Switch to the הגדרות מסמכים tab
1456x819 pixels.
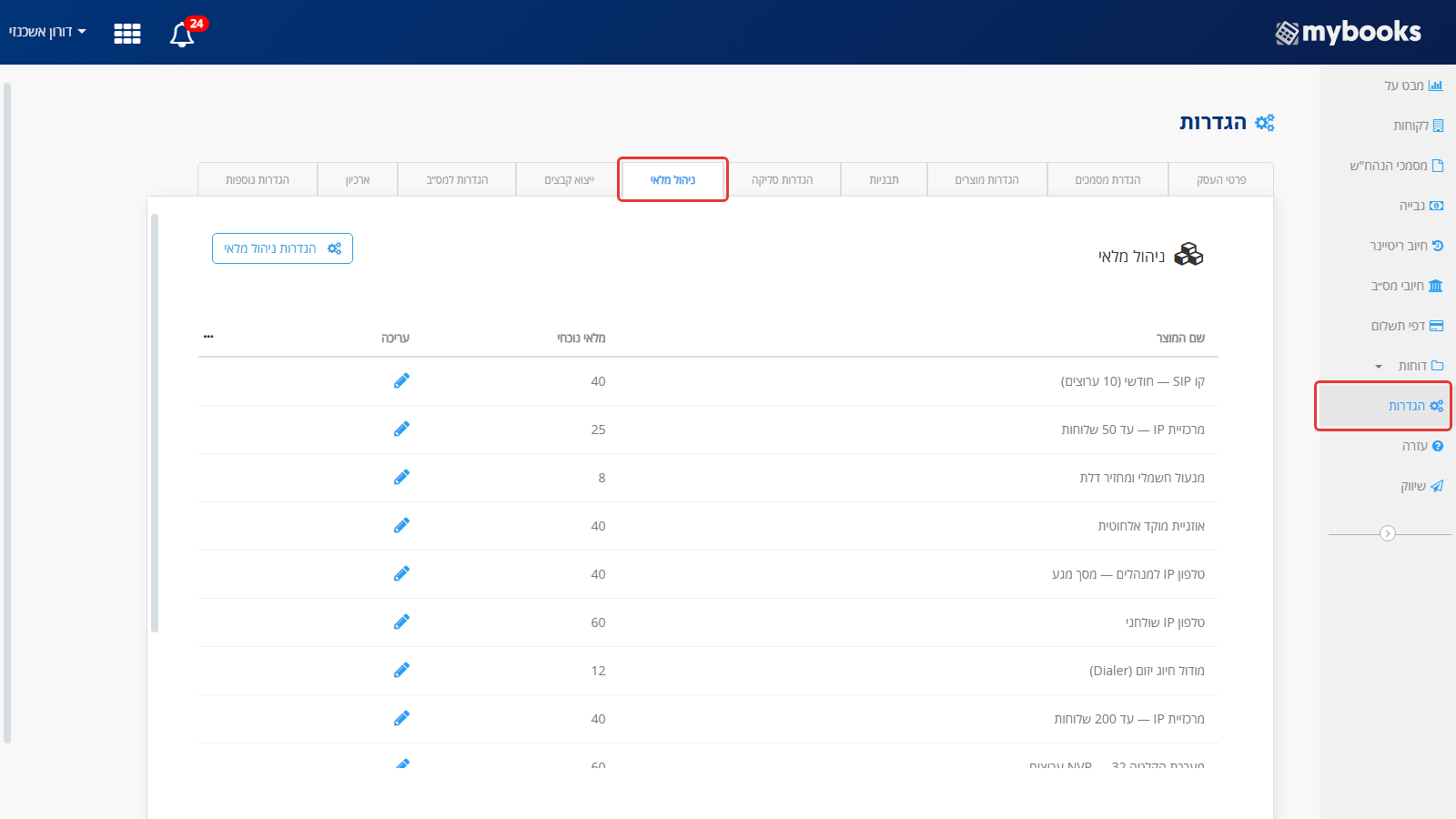click(x=1107, y=180)
